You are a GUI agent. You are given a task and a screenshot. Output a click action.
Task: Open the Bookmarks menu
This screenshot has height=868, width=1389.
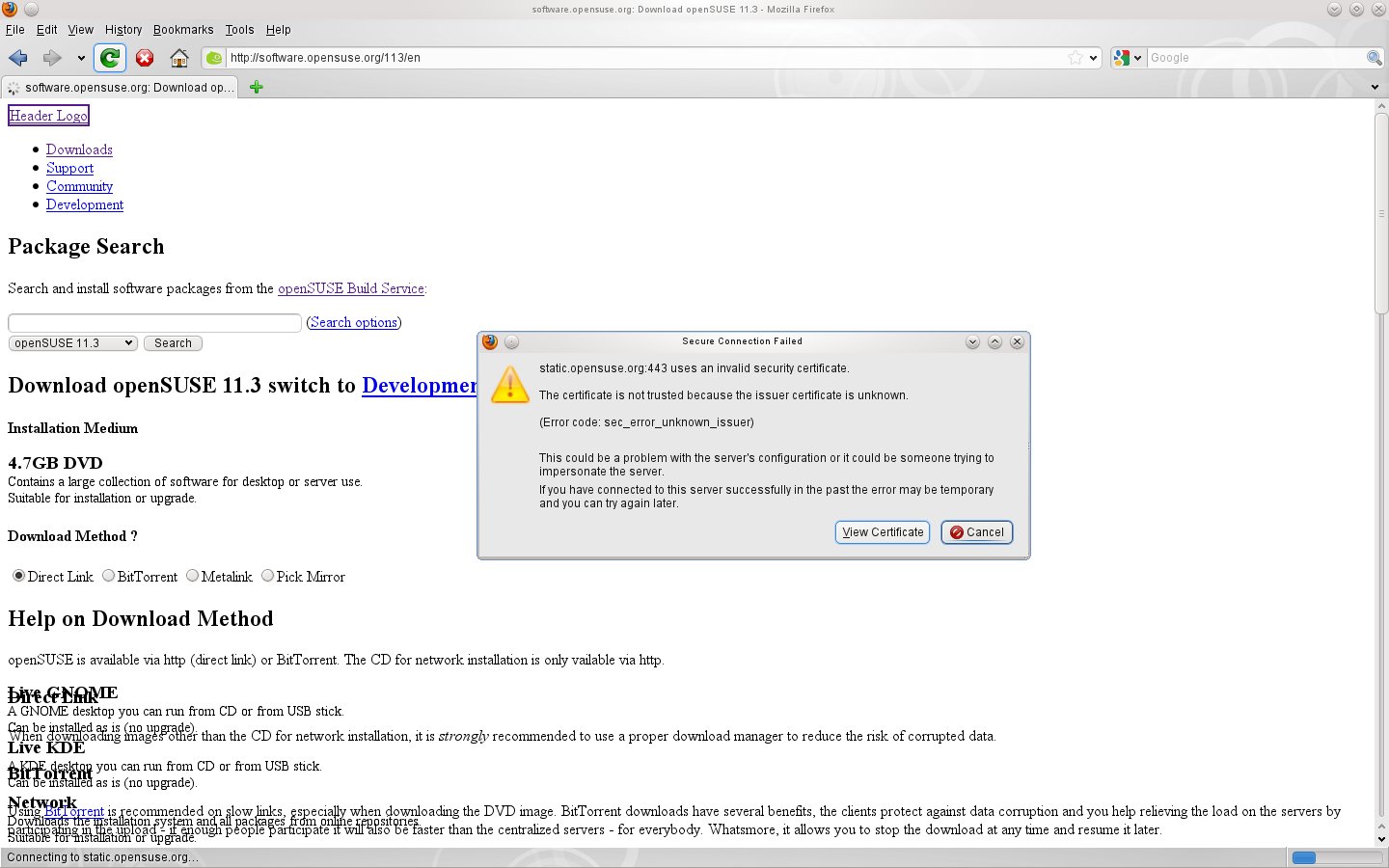click(183, 30)
